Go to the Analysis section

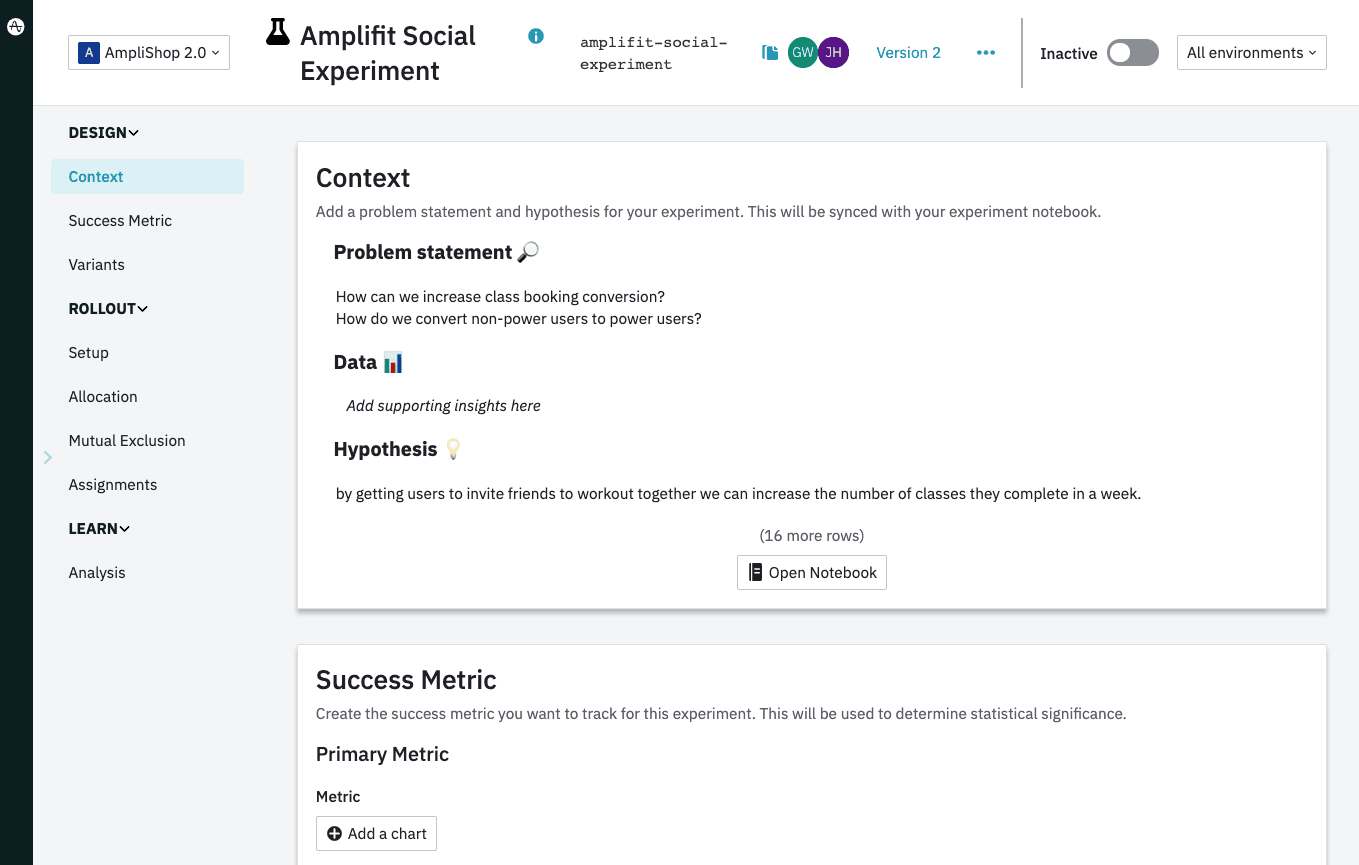pos(96,572)
